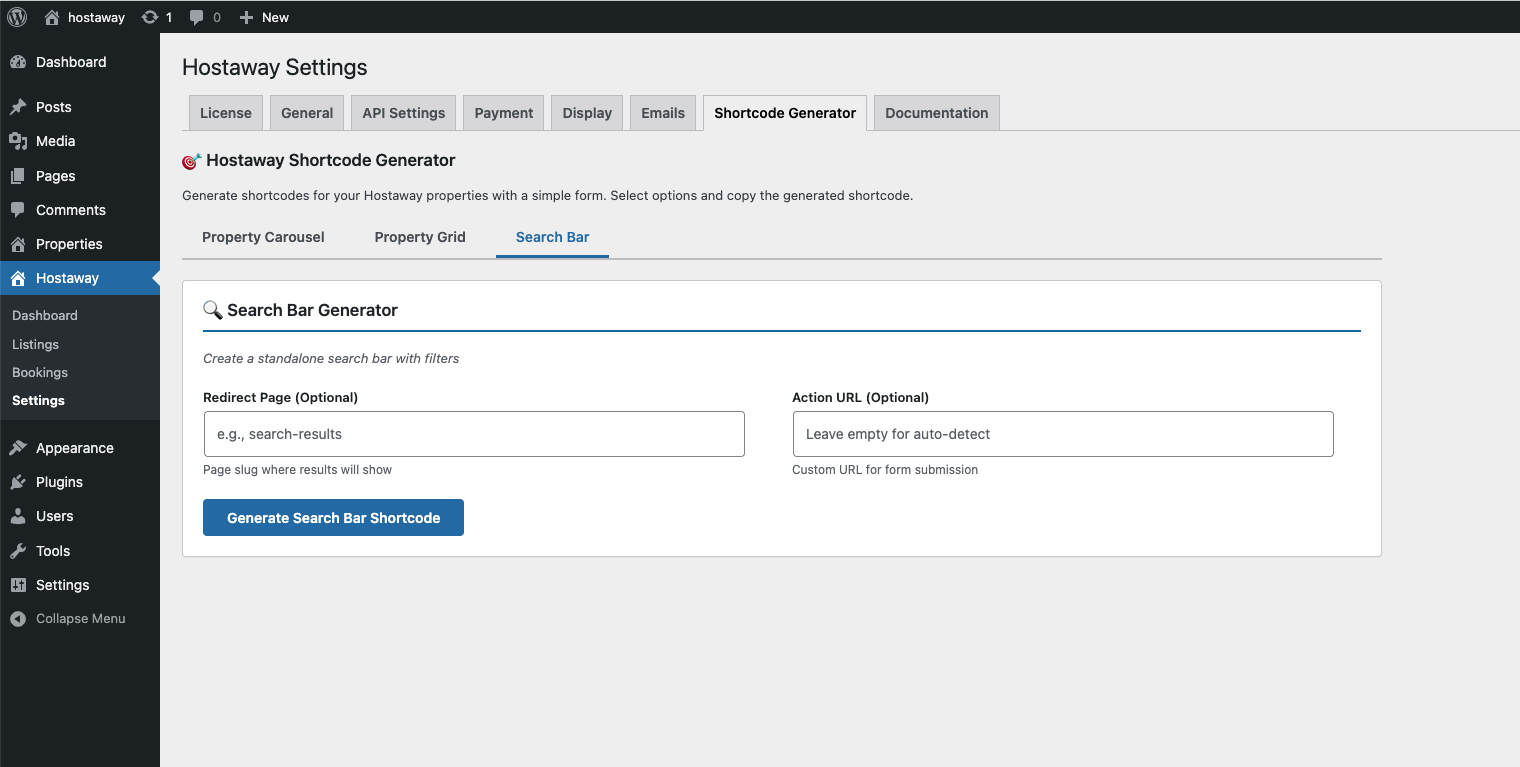Click the Plugins plug icon in sidebar
The image size is (1520, 767).
pyautogui.click(x=20, y=482)
